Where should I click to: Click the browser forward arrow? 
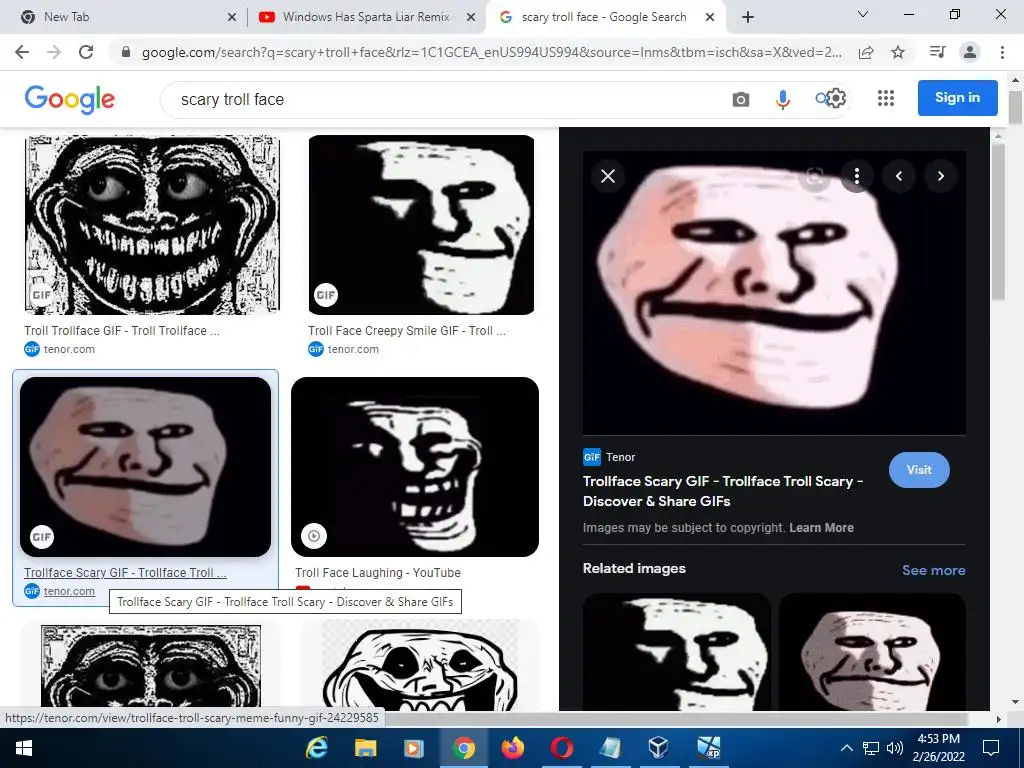point(54,52)
